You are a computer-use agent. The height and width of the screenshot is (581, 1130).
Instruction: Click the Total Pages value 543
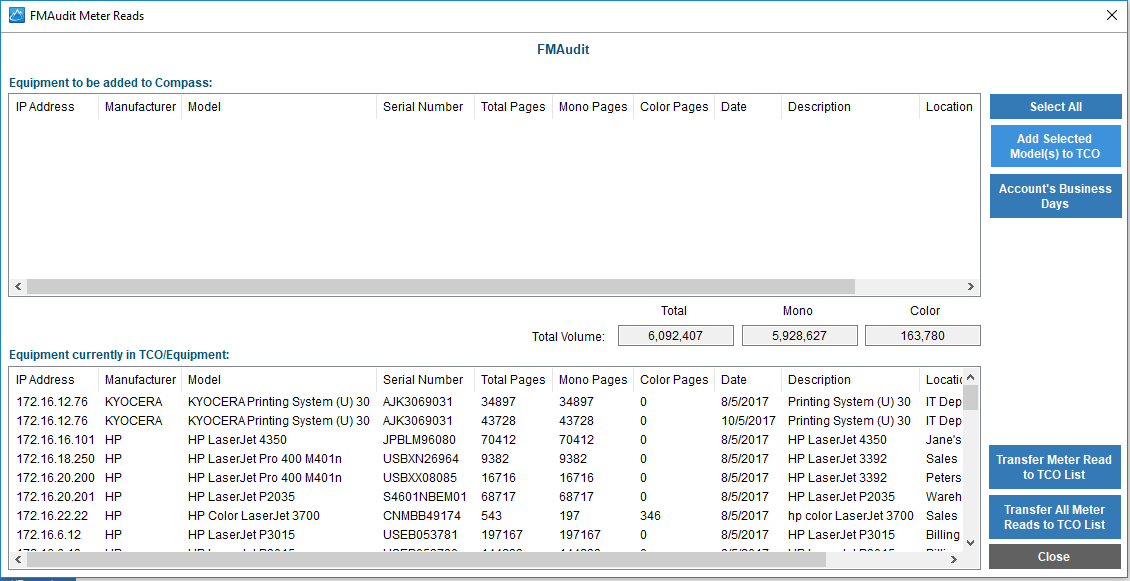pyautogui.click(x=491, y=516)
